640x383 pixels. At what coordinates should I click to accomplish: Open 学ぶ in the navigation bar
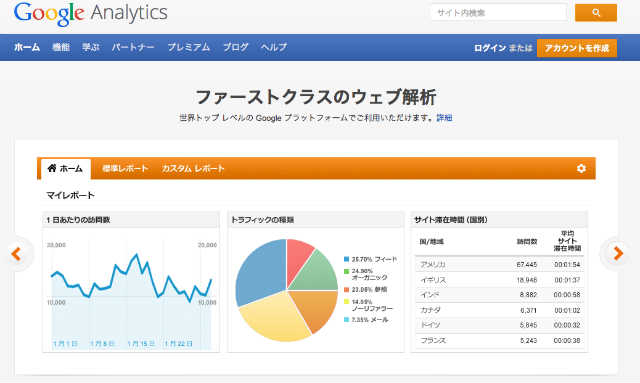(x=91, y=47)
